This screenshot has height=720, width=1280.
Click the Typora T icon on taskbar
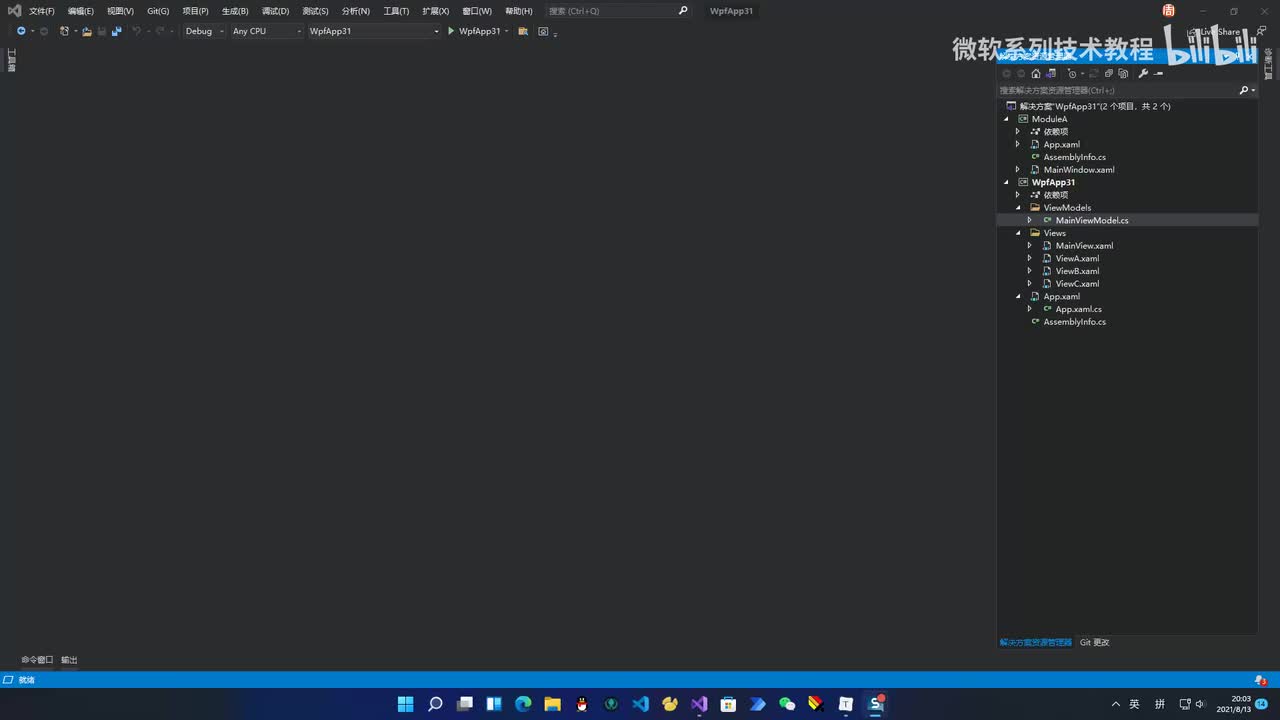846,704
